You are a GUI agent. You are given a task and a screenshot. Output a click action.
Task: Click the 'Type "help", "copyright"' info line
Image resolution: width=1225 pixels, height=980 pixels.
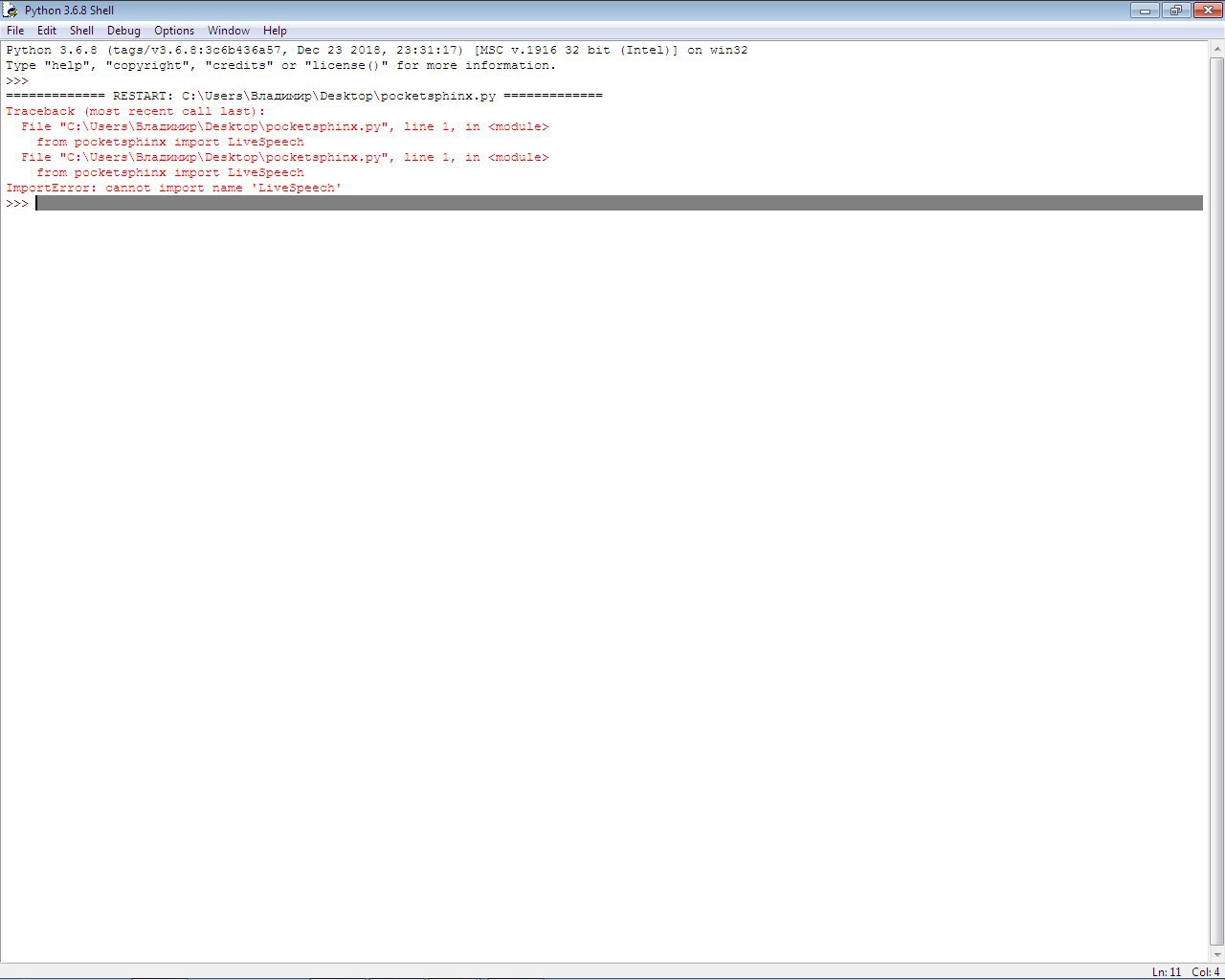281,65
